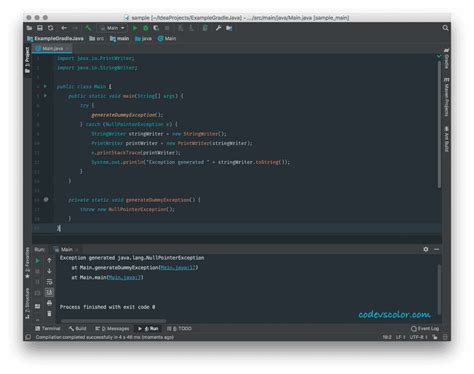Start debugging with the green bug icon
The image size is (474, 374).
tap(145, 28)
